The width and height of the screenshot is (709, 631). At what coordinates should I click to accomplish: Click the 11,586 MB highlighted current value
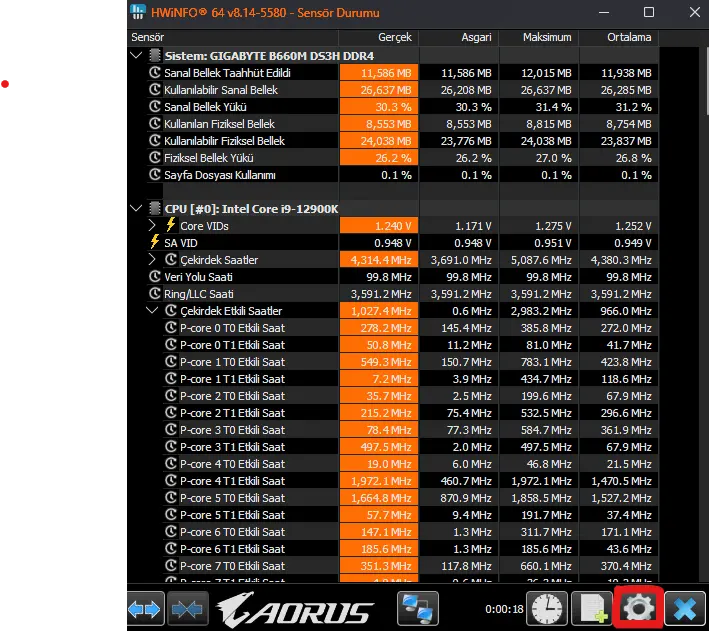pyautogui.click(x=379, y=73)
